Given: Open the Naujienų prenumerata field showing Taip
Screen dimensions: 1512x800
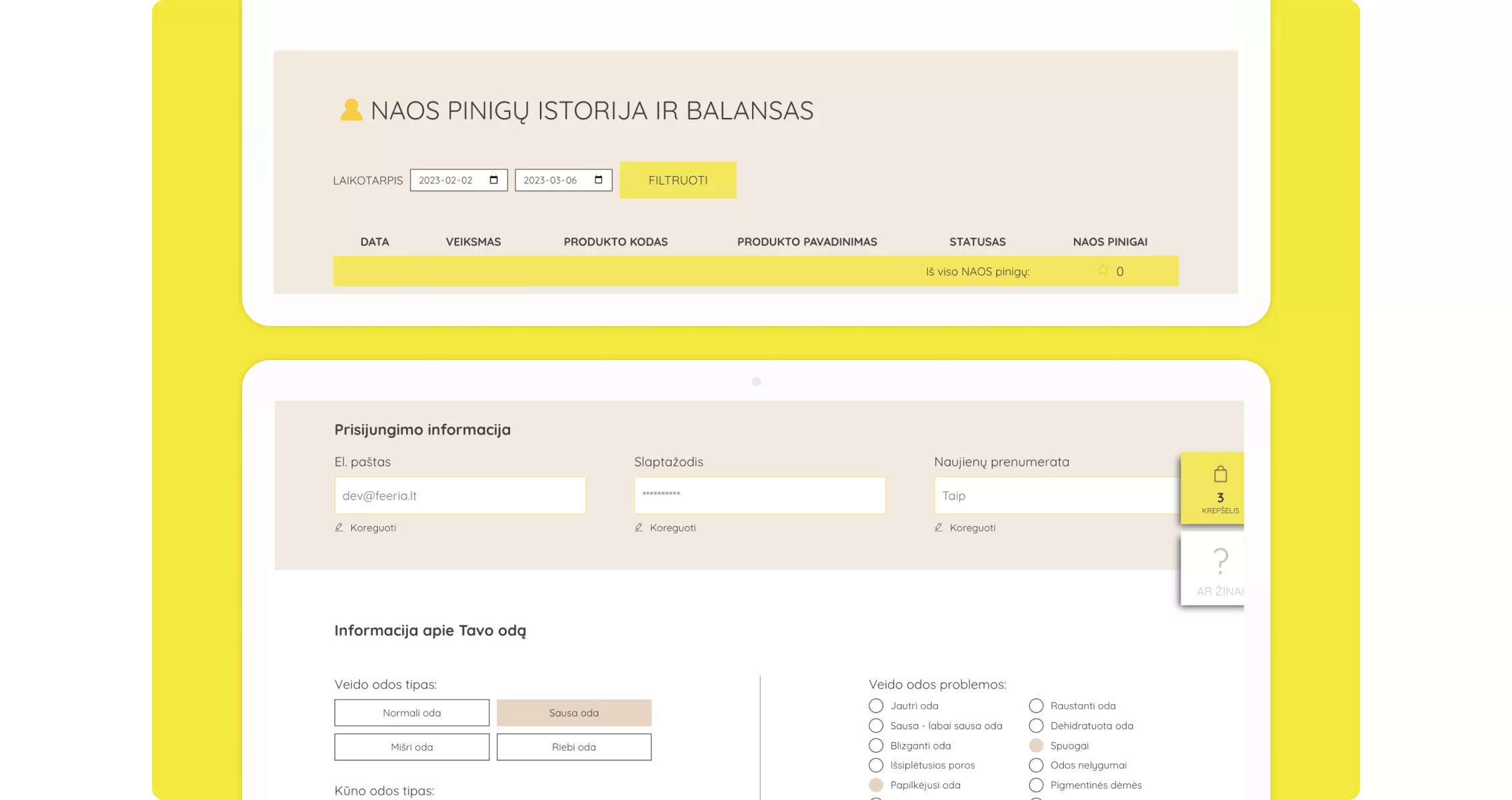Looking at the screenshot, I should click(x=1057, y=495).
